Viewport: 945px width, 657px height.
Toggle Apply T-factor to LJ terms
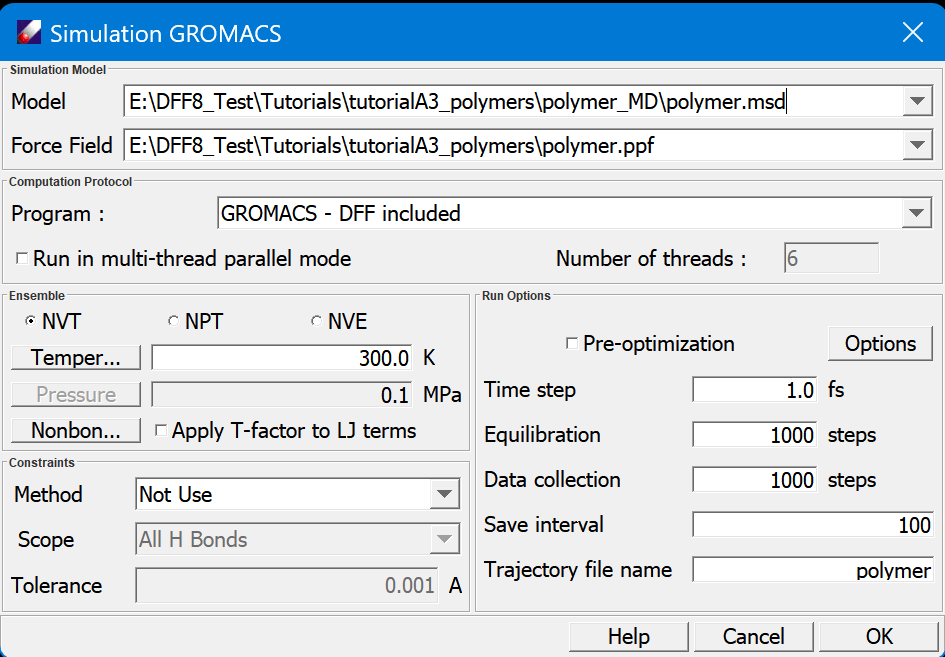point(161,430)
